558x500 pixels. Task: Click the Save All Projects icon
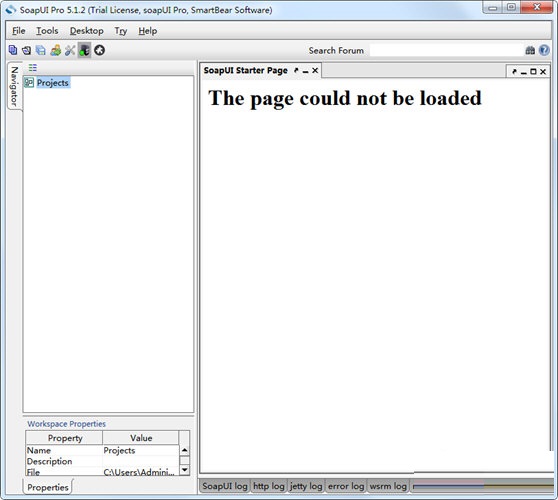[x=41, y=50]
